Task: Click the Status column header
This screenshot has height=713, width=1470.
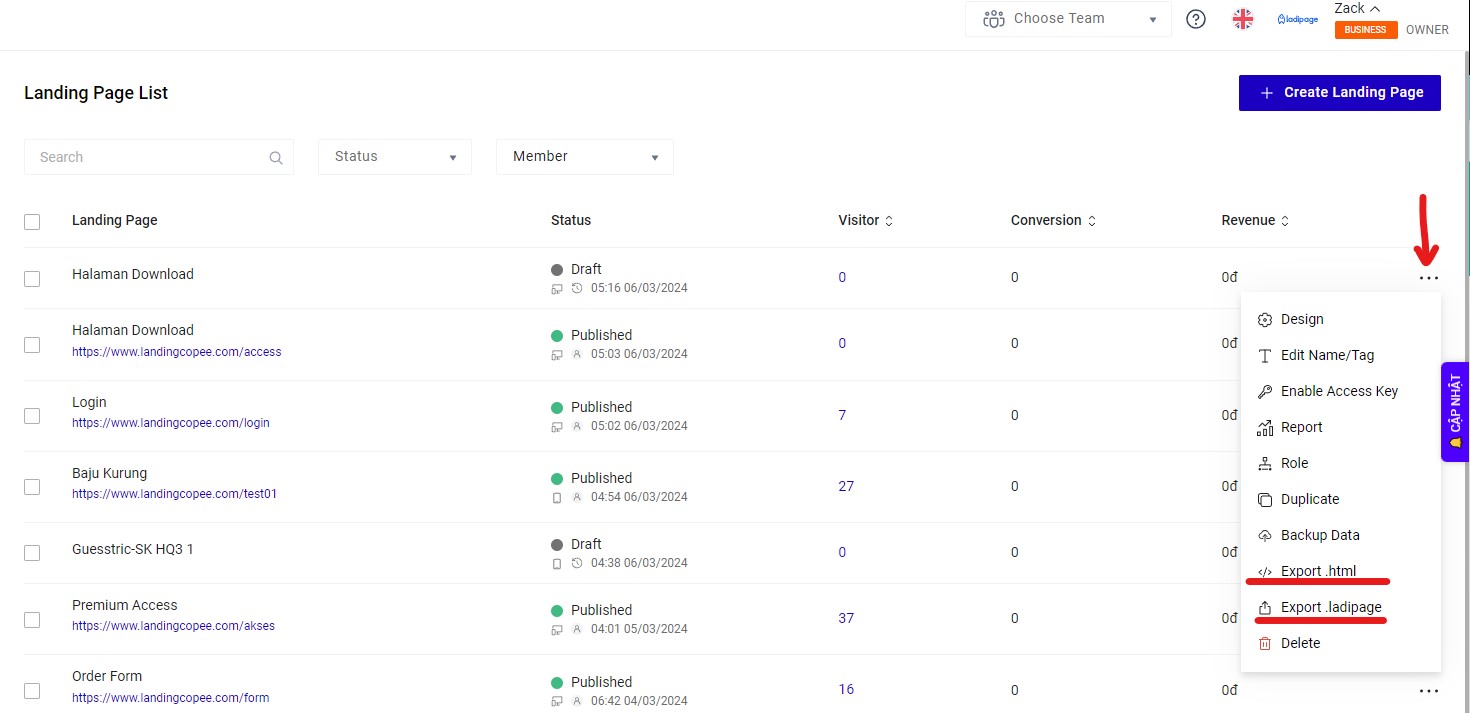Action: [571, 221]
